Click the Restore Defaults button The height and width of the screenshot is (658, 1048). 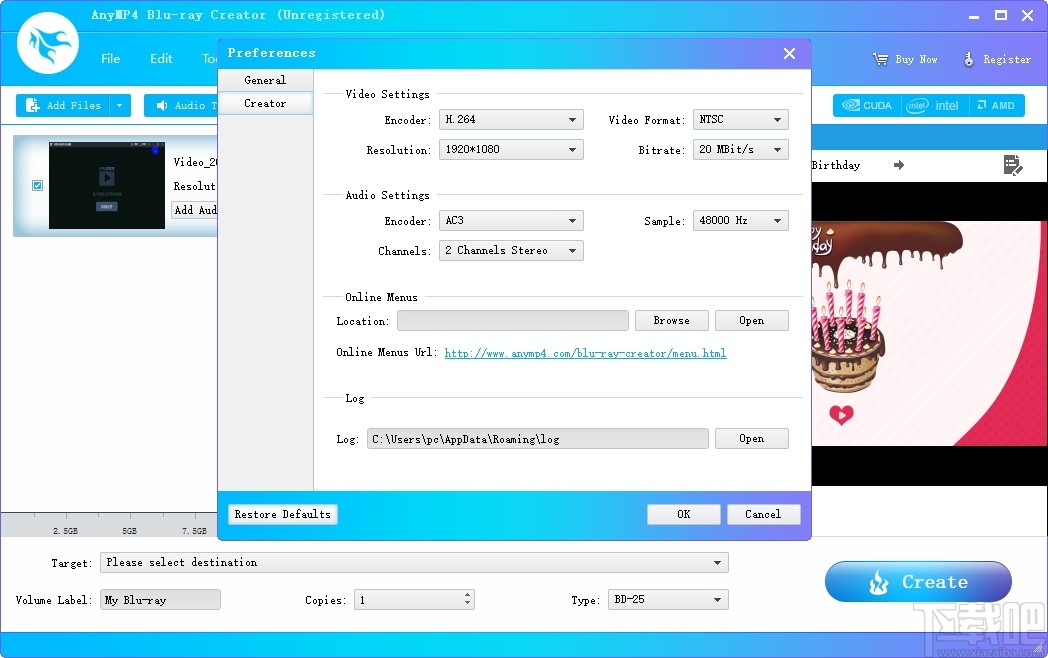(282, 514)
